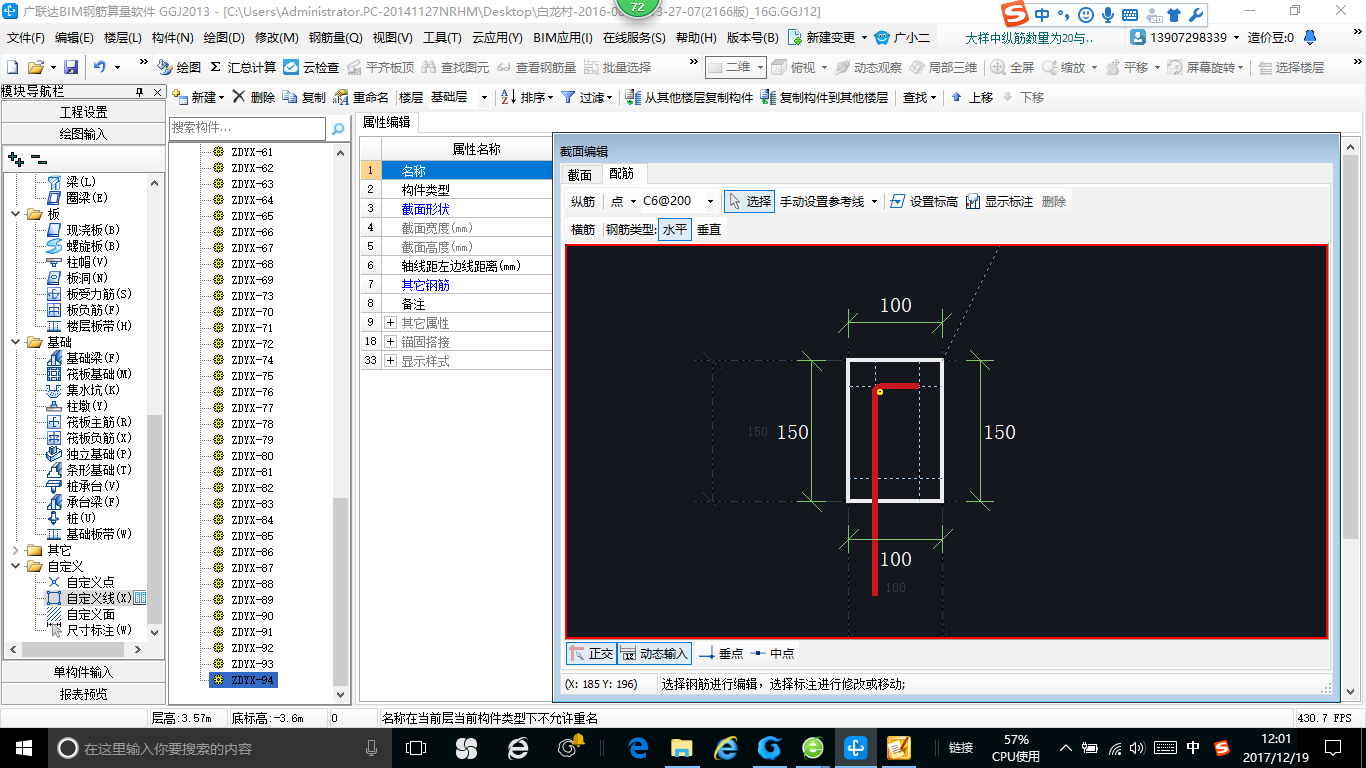1366x768 pixels.
Task: Click expand-all plus icon in navigator
Action: (15, 159)
